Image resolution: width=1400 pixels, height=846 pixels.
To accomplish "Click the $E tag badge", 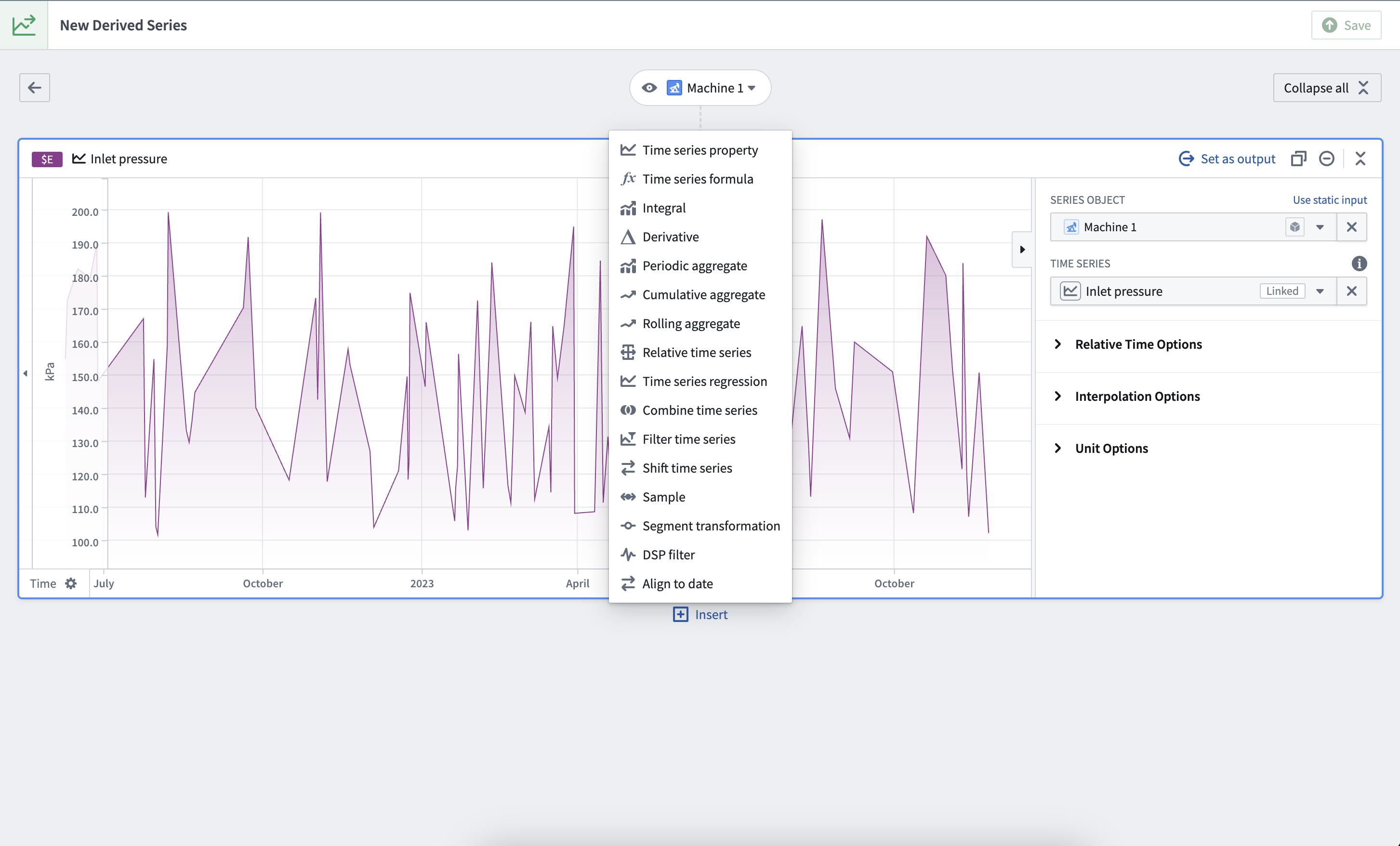I will click(x=47, y=159).
